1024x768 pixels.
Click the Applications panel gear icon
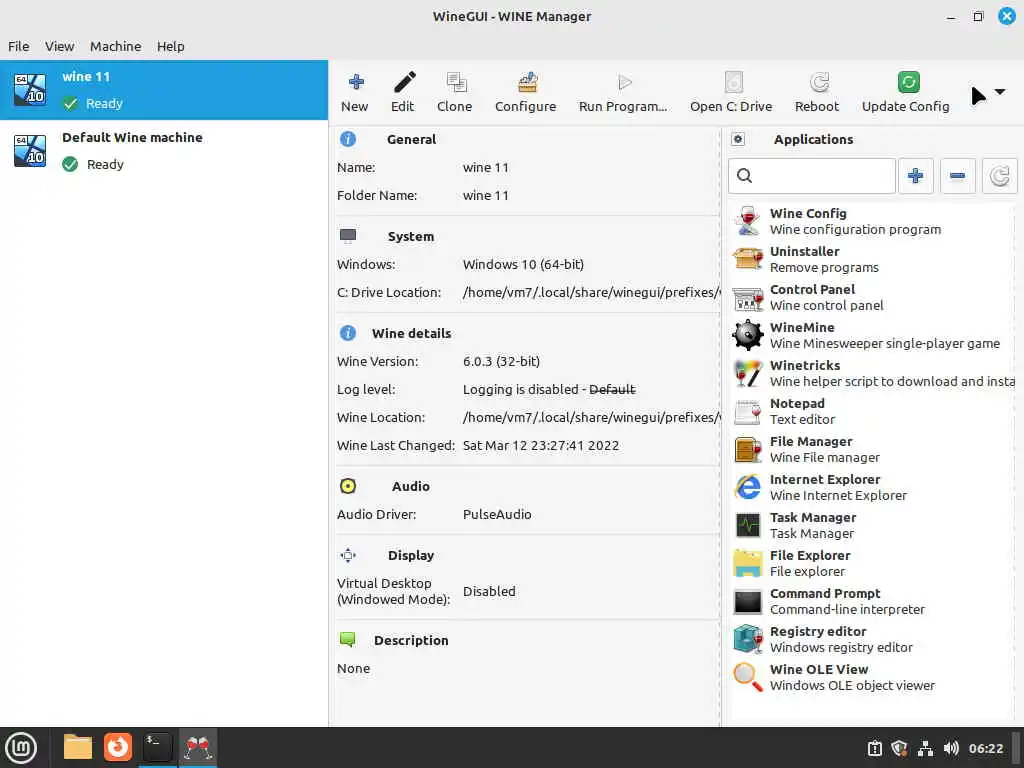[x=738, y=139]
